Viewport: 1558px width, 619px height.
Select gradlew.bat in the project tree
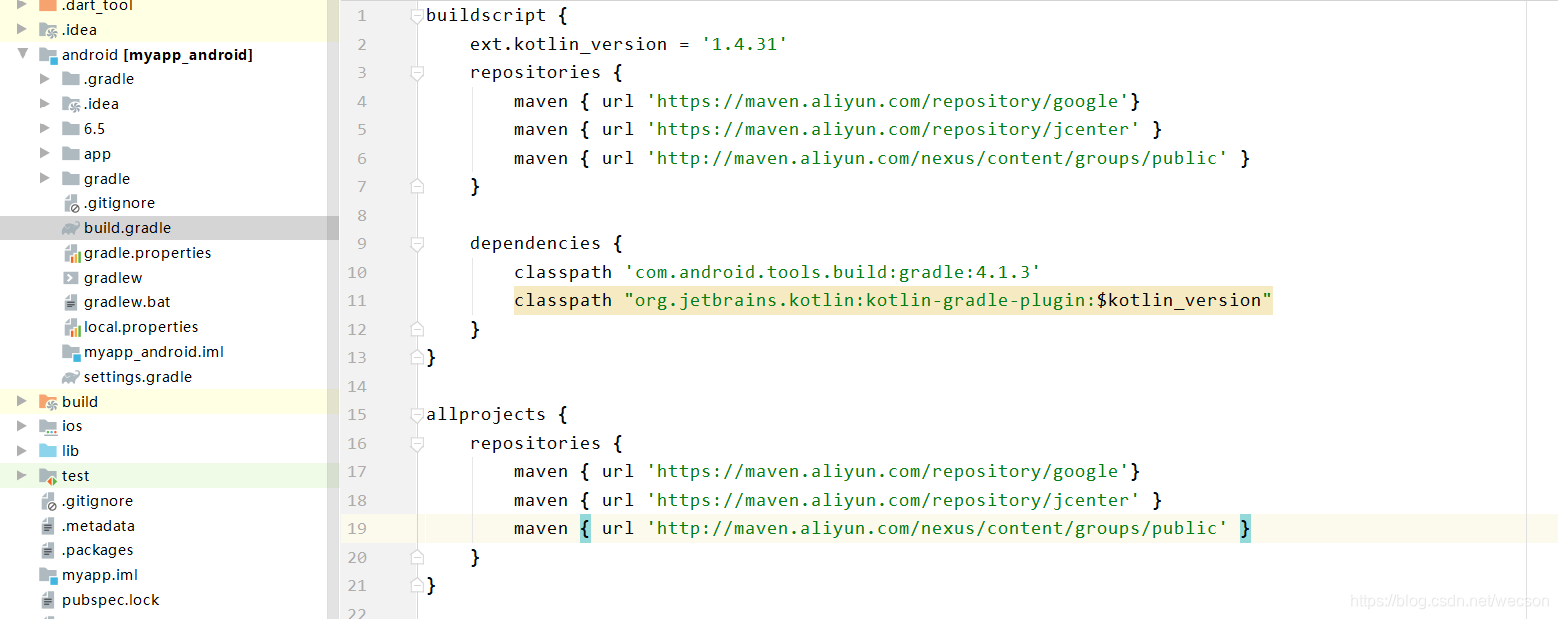[127, 302]
